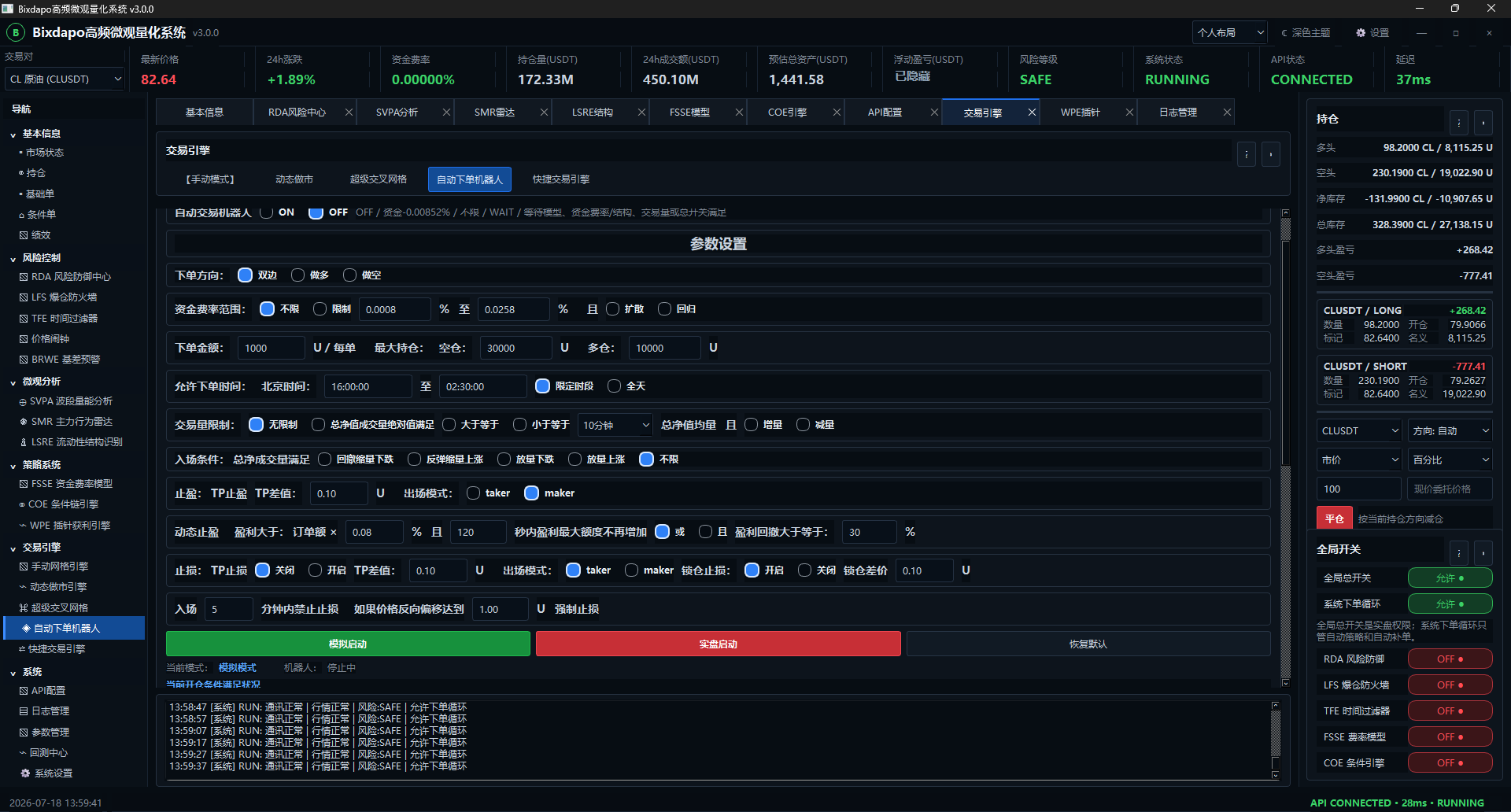Open the CL 原油 (CLUSDT) trading pair dropdown
1511x812 pixels.
click(65, 79)
